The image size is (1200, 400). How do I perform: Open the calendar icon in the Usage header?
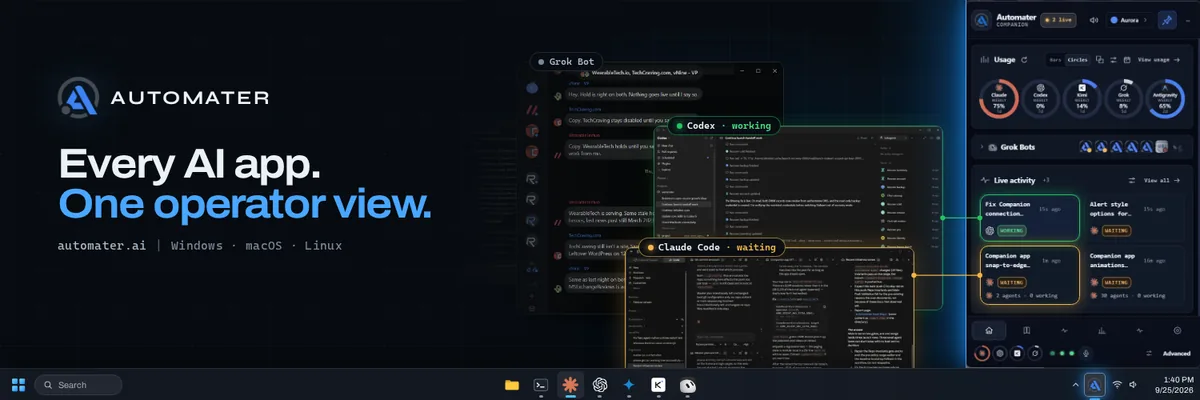[1127, 60]
